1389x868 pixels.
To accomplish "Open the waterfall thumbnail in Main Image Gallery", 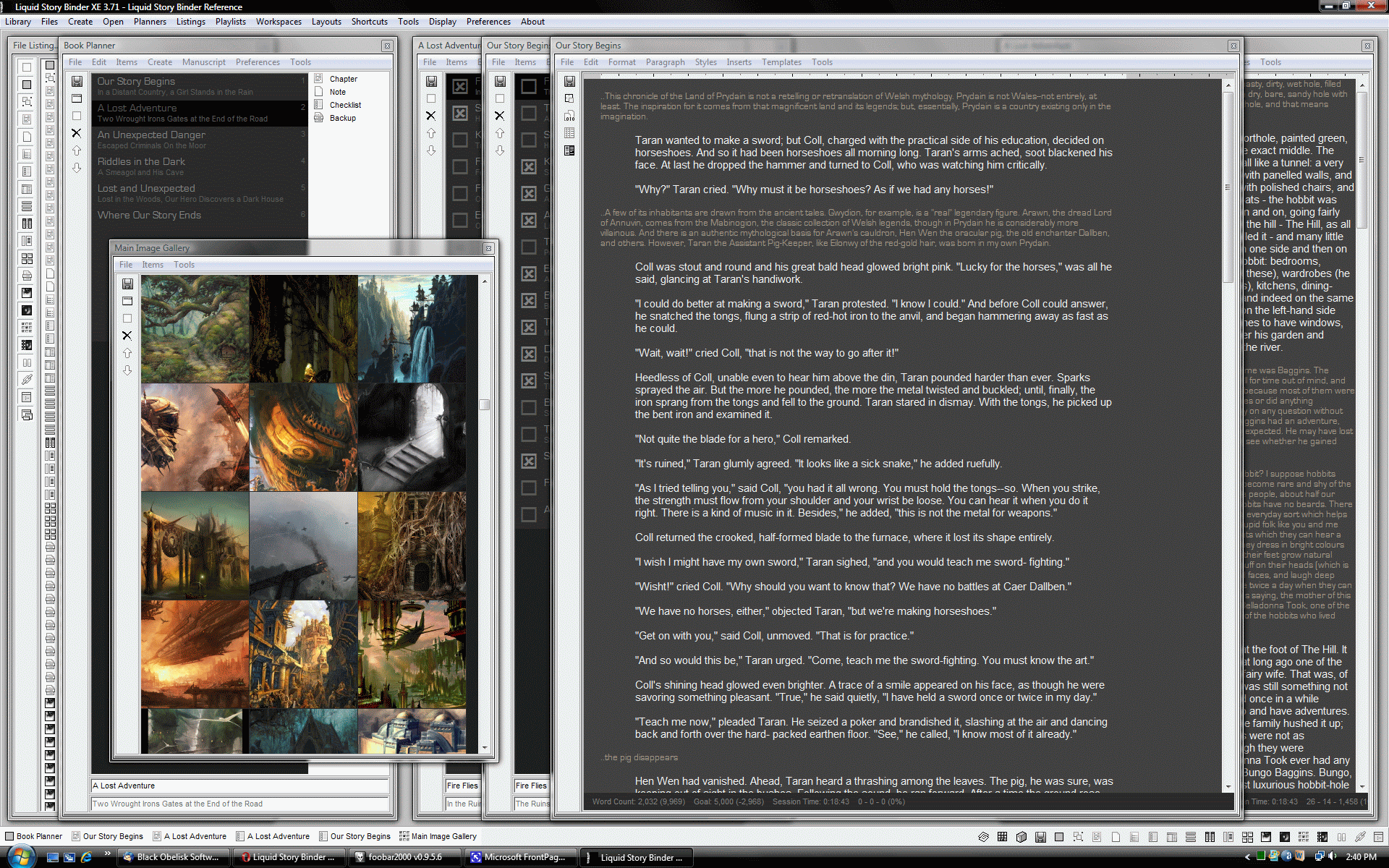I will (412, 329).
